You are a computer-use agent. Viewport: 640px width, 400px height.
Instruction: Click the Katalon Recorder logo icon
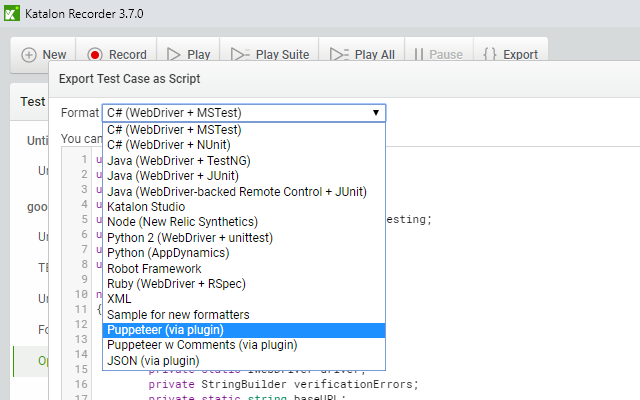tap(12, 13)
